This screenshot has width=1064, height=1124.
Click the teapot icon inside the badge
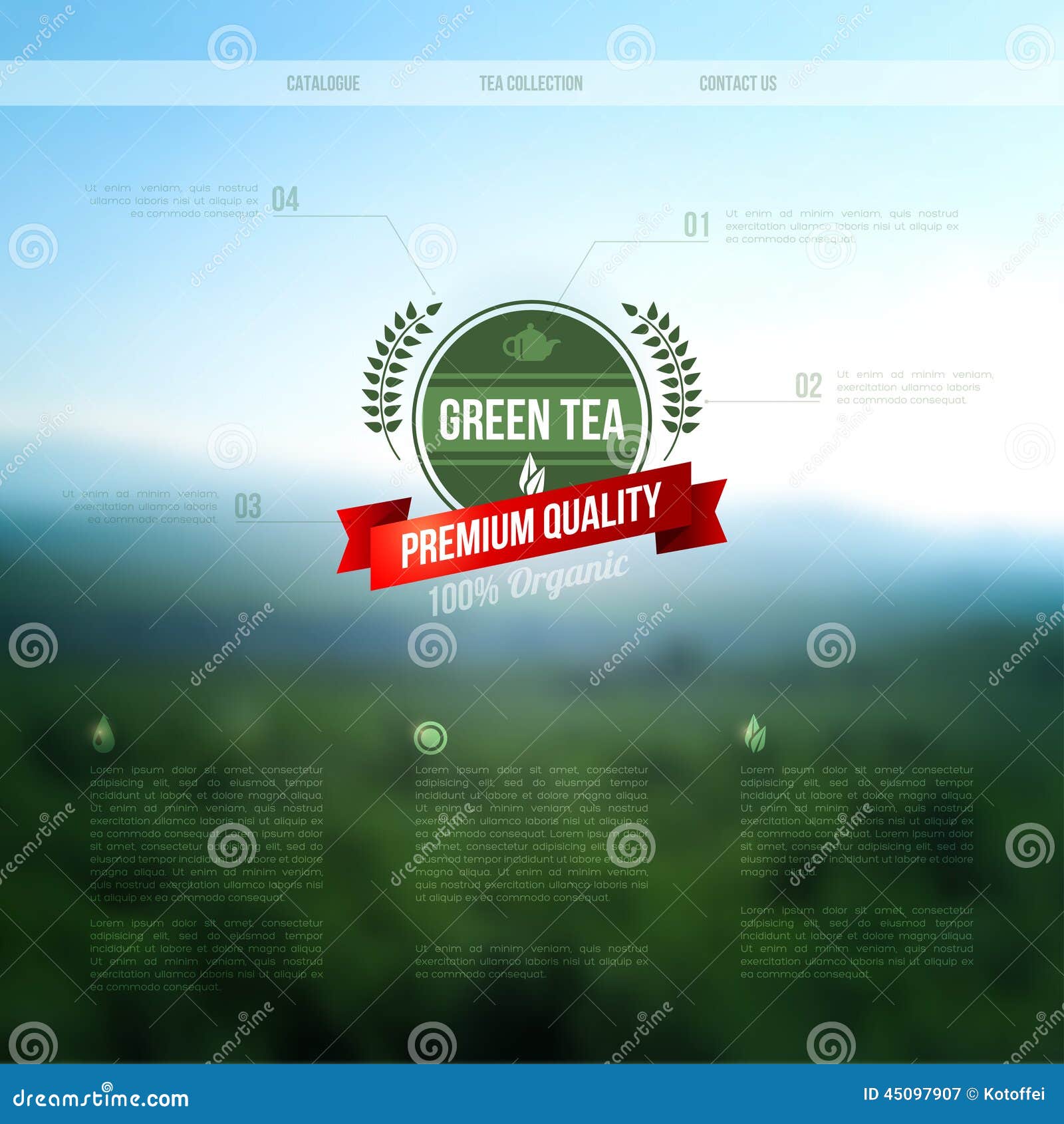[x=532, y=341]
